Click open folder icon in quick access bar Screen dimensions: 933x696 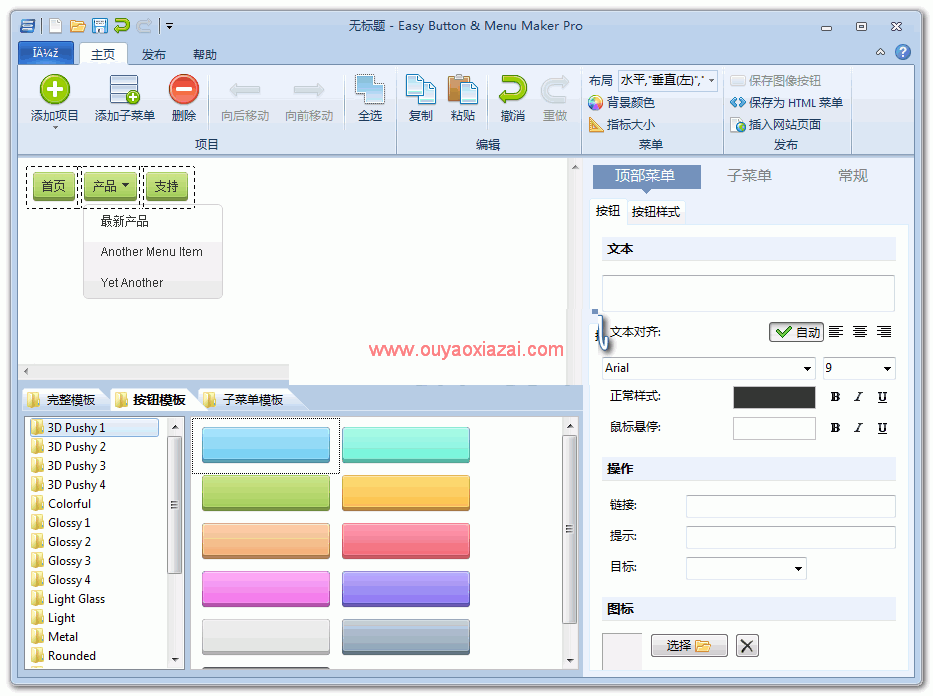pyautogui.click(x=77, y=26)
